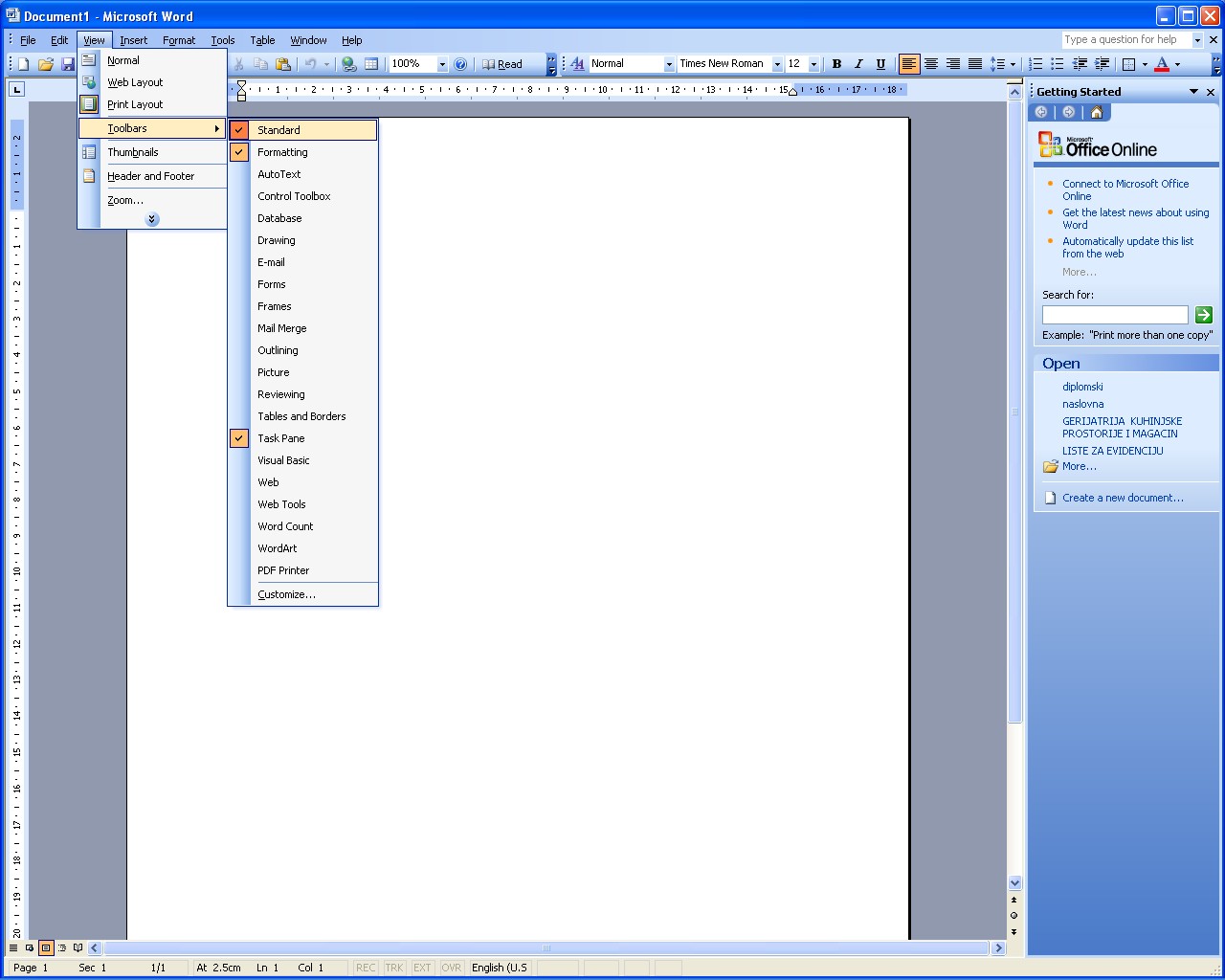Switch to Outline View icon in status area
The width and height of the screenshot is (1225, 980).
(x=62, y=948)
